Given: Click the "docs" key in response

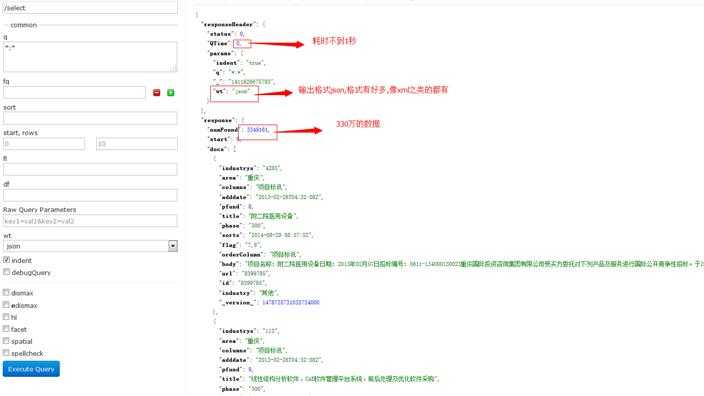Looking at the screenshot, I should (x=217, y=149).
